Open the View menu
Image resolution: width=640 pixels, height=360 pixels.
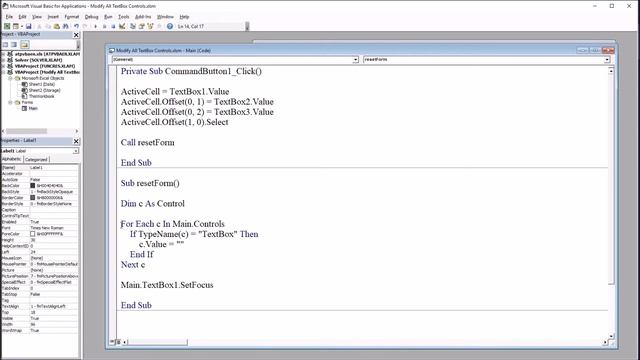pos(37,17)
